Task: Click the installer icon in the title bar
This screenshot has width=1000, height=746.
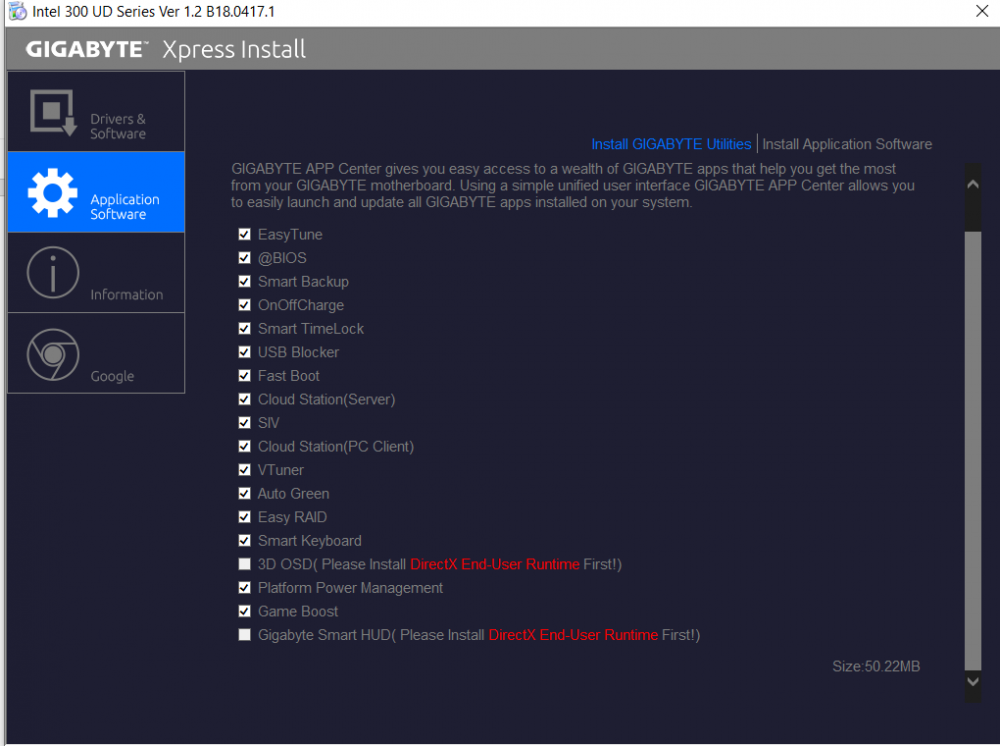Action: point(17,11)
